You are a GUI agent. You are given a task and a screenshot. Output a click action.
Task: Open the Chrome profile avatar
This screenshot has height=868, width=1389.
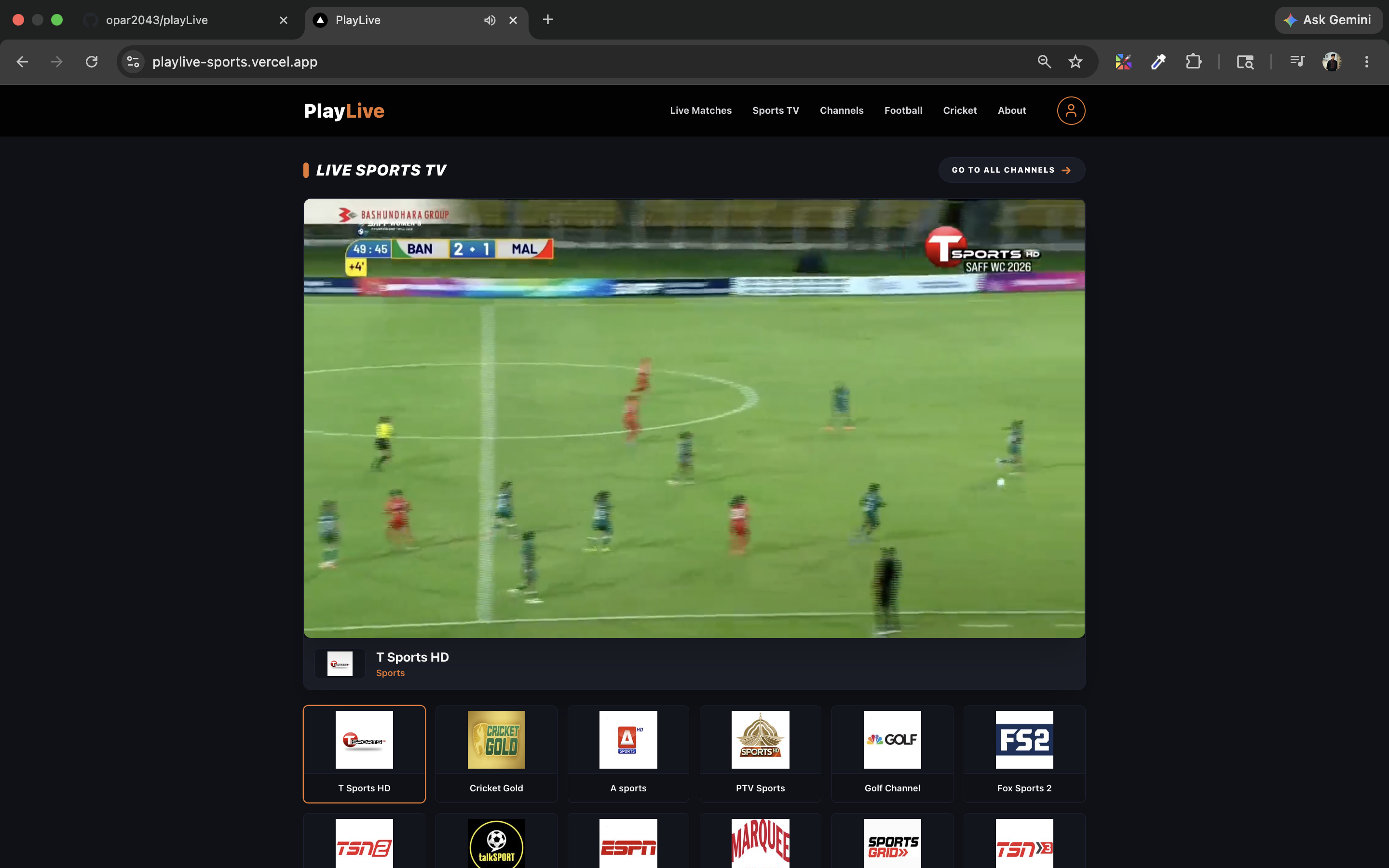[x=1332, y=61]
